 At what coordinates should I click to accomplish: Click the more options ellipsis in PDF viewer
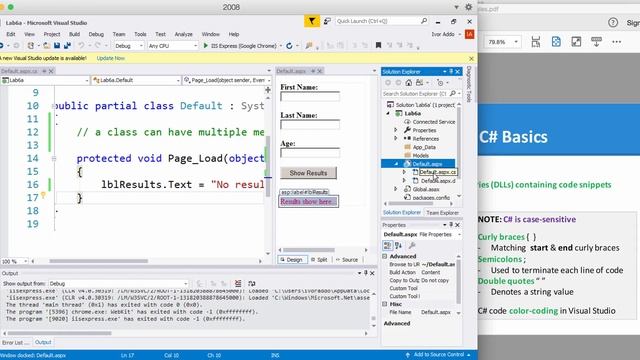tap(616, 42)
